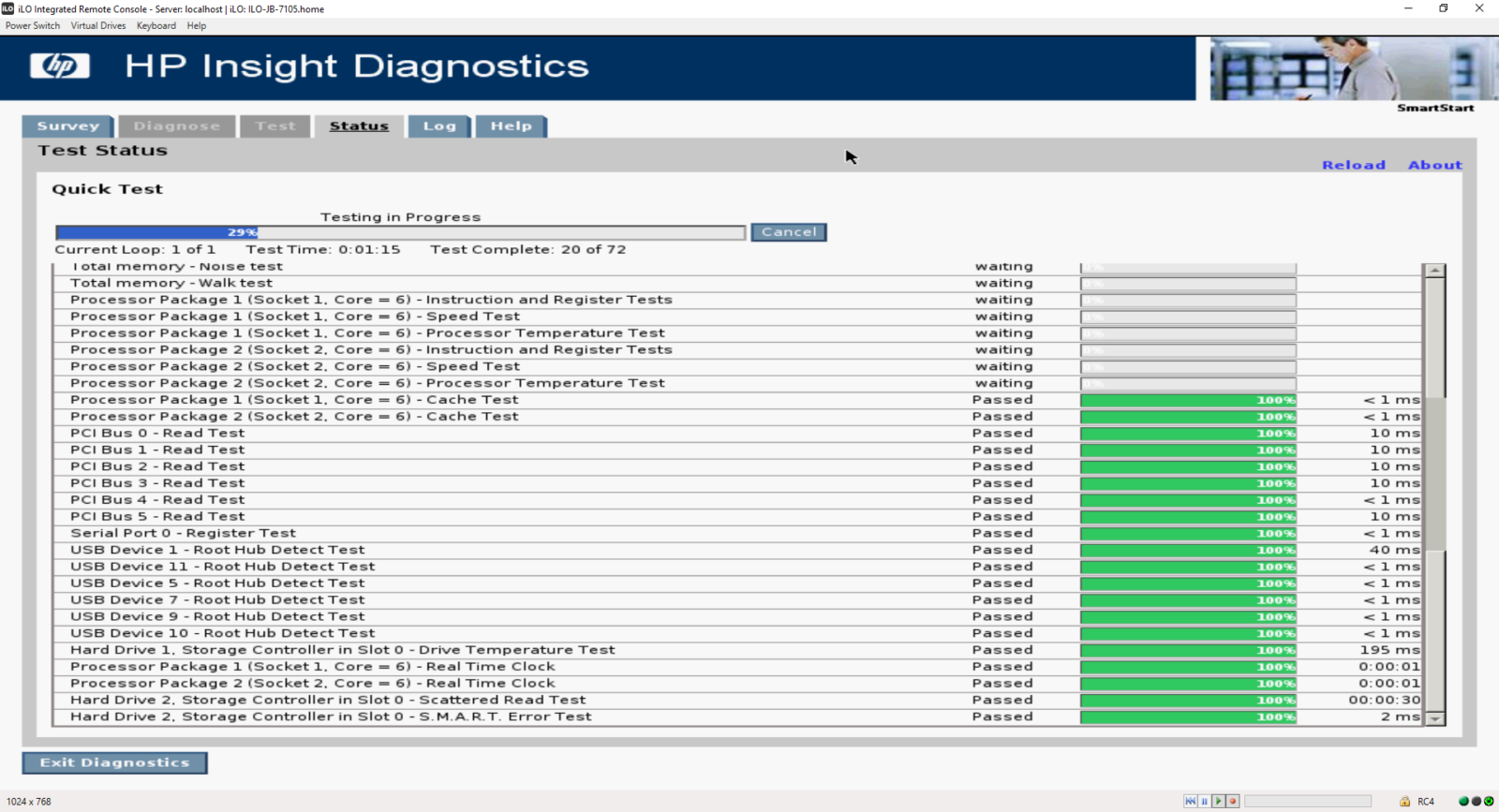Open the Help menu in the menu bar
1499x812 pixels.
click(x=197, y=26)
